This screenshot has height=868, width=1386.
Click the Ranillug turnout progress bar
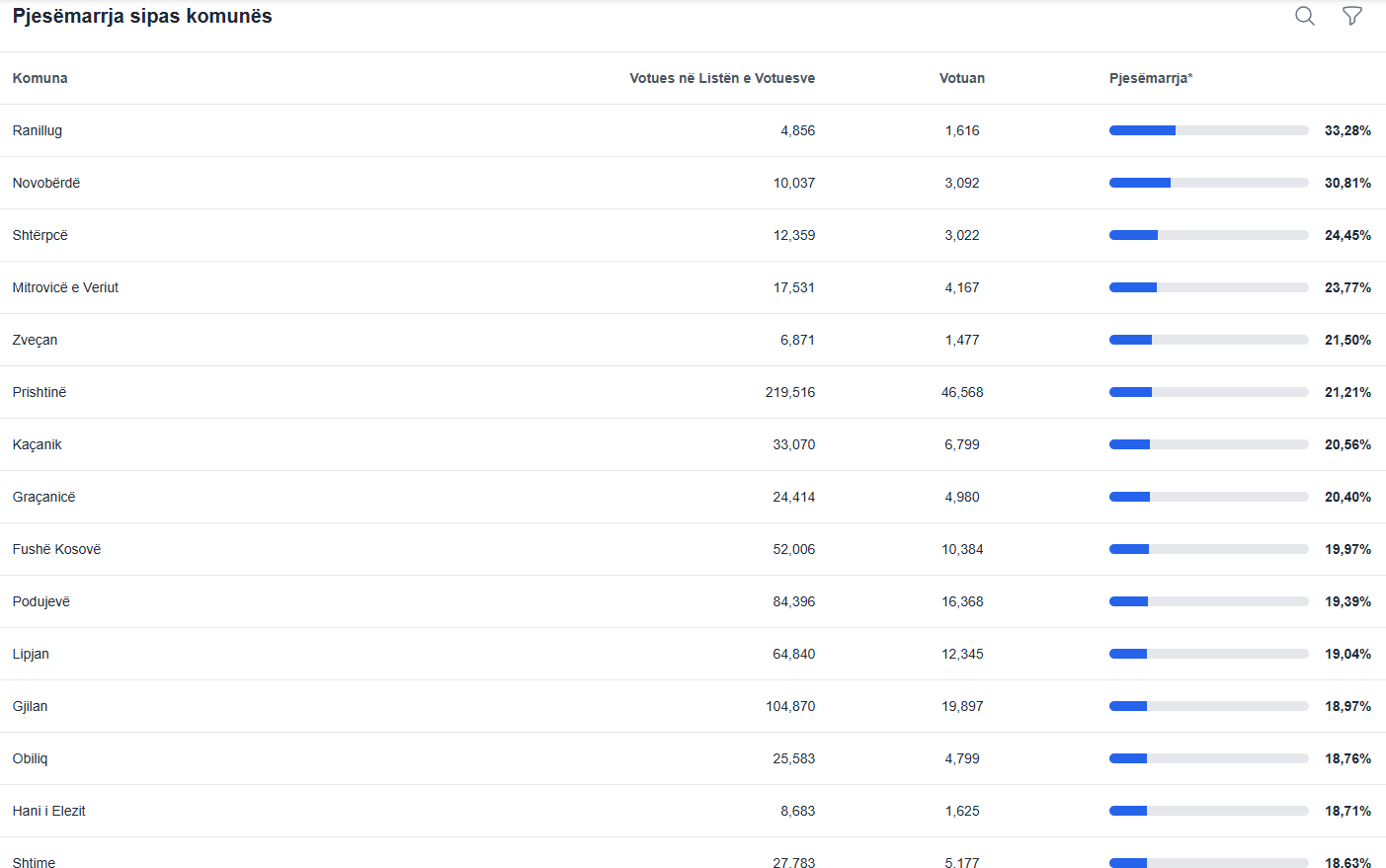(x=1208, y=130)
